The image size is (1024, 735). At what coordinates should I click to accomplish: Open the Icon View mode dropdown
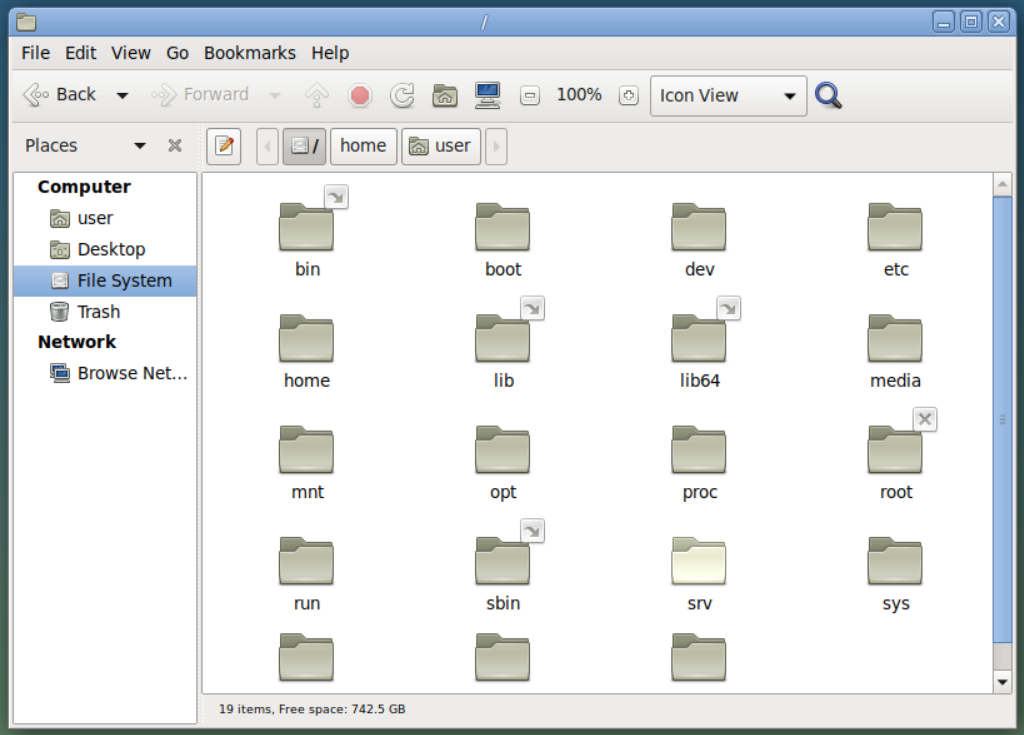coord(728,96)
